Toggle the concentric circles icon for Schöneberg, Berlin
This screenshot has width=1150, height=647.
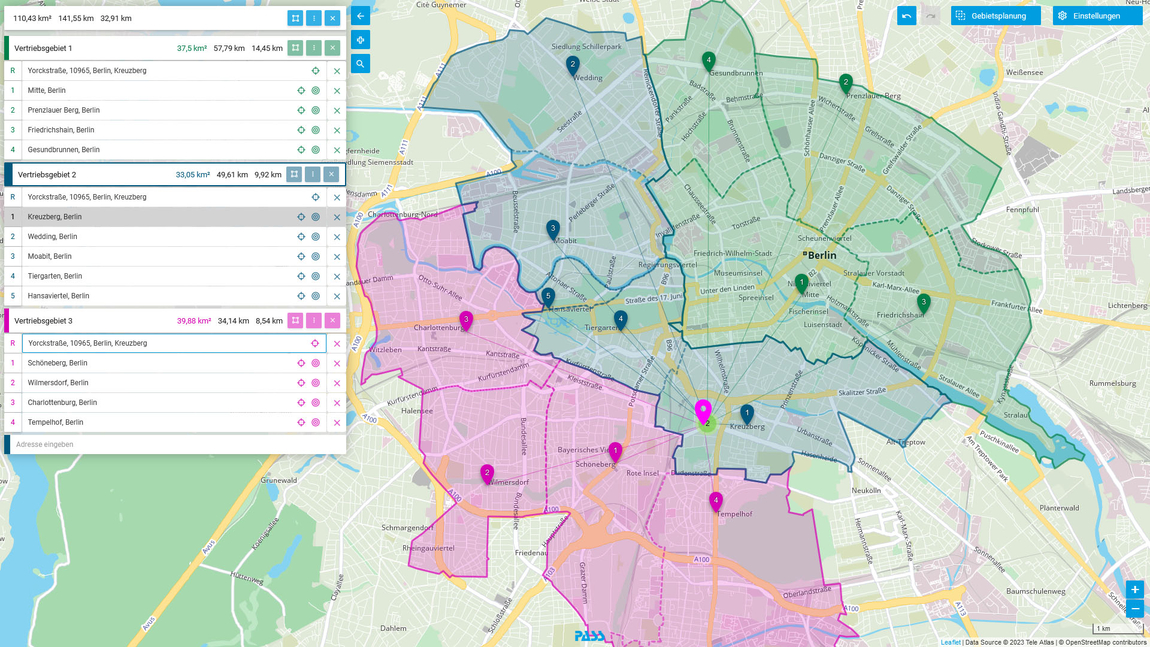[x=315, y=363]
